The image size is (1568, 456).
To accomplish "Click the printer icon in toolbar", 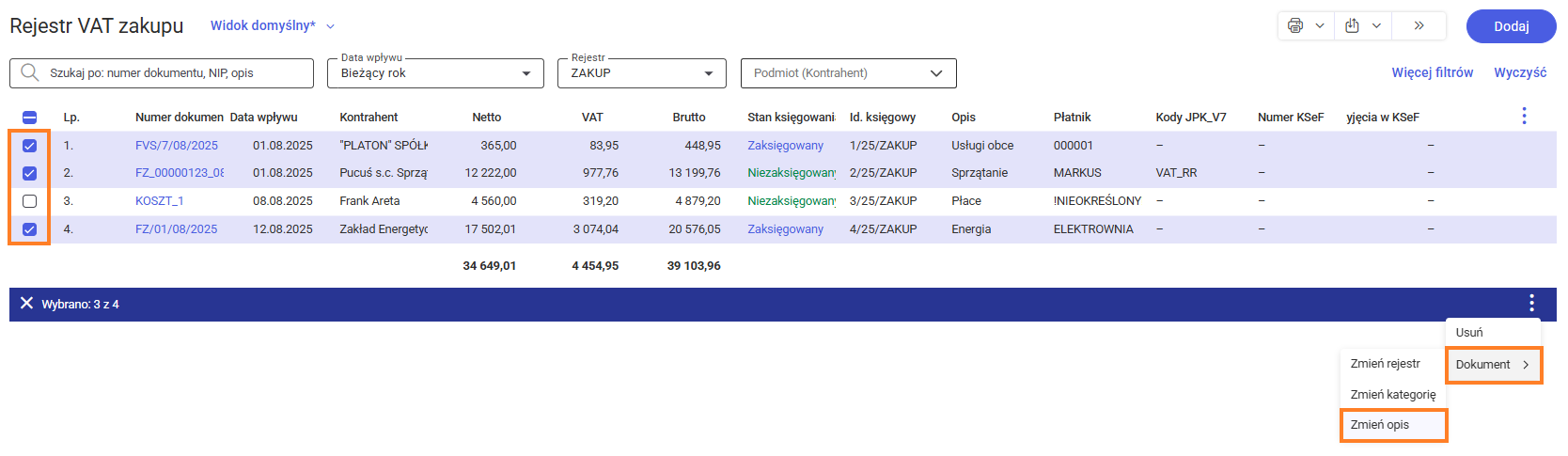I will [x=1295, y=26].
